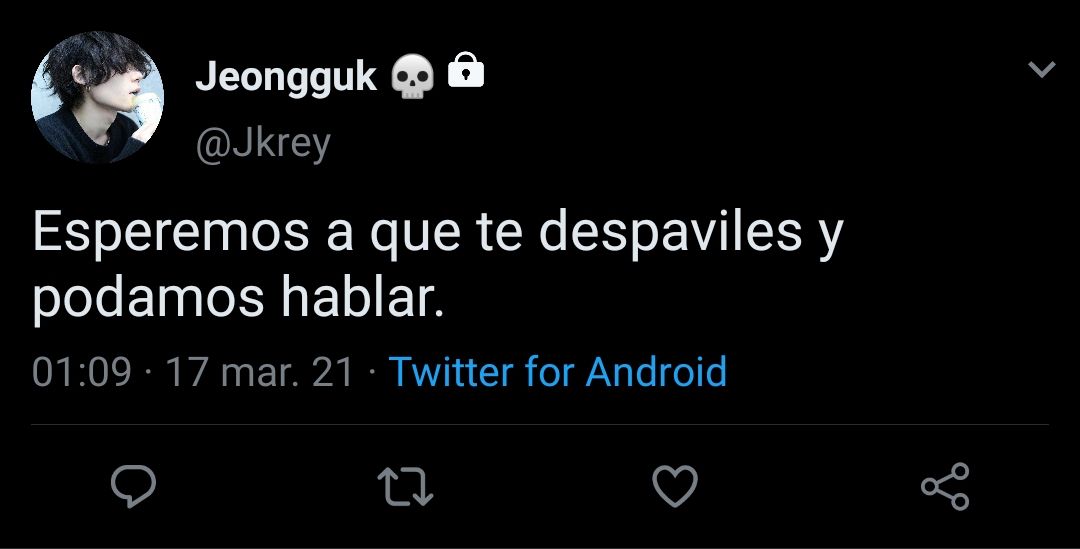This screenshot has height=549, width=1080.
Task: Like the tweet with the heart icon
Action: point(675,486)
